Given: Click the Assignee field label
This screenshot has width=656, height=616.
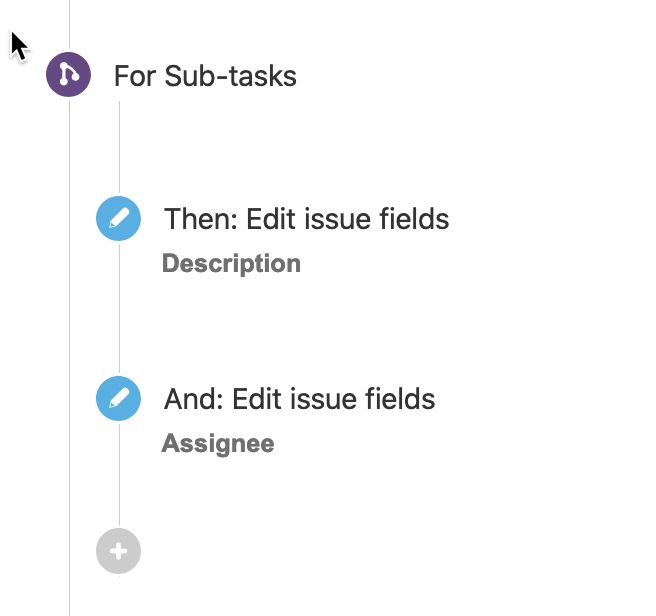Looking at the screenshot, I should (x=218, y=444).
